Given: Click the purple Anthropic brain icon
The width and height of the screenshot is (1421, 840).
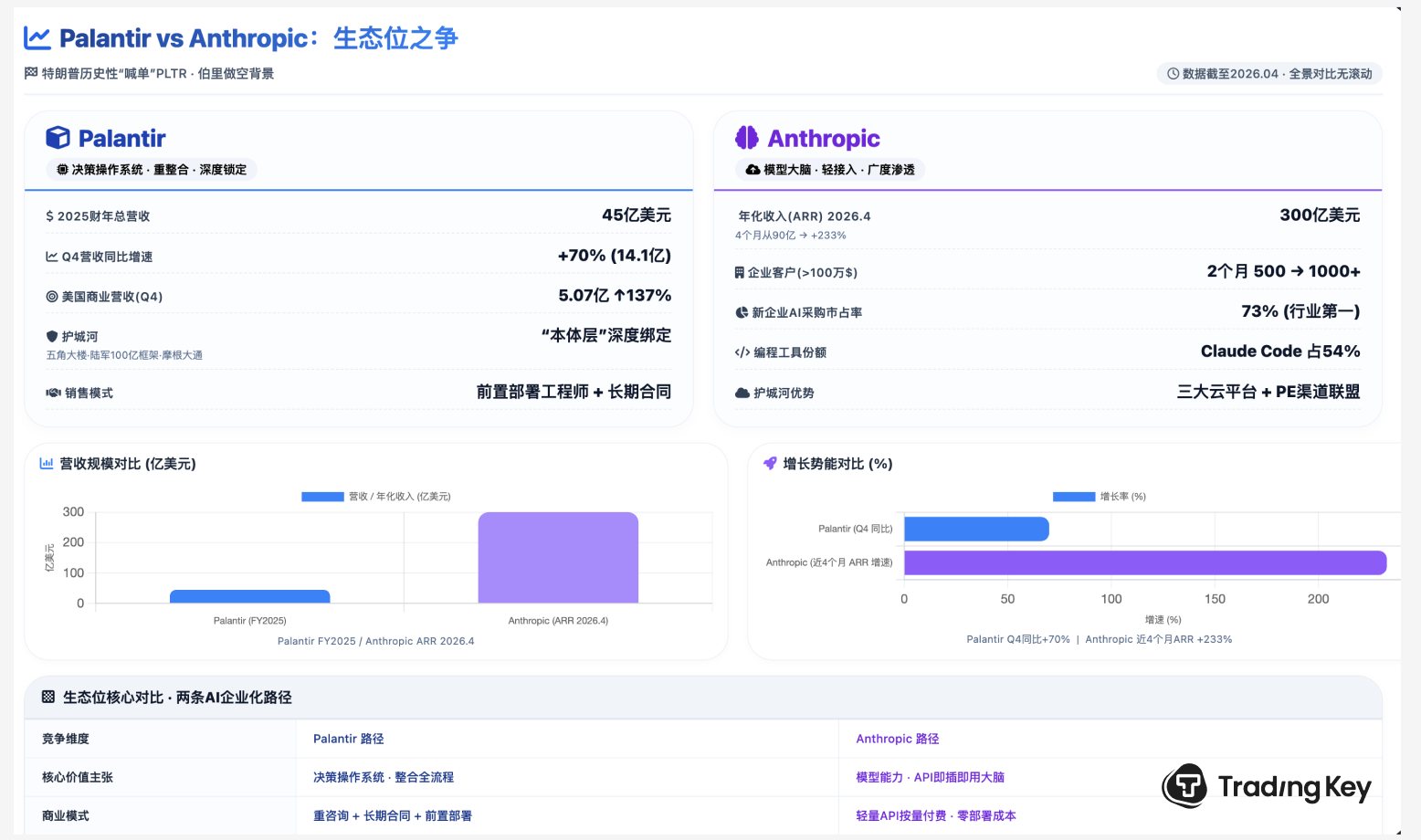Looking at the screenshot, I should pos(746,138).
